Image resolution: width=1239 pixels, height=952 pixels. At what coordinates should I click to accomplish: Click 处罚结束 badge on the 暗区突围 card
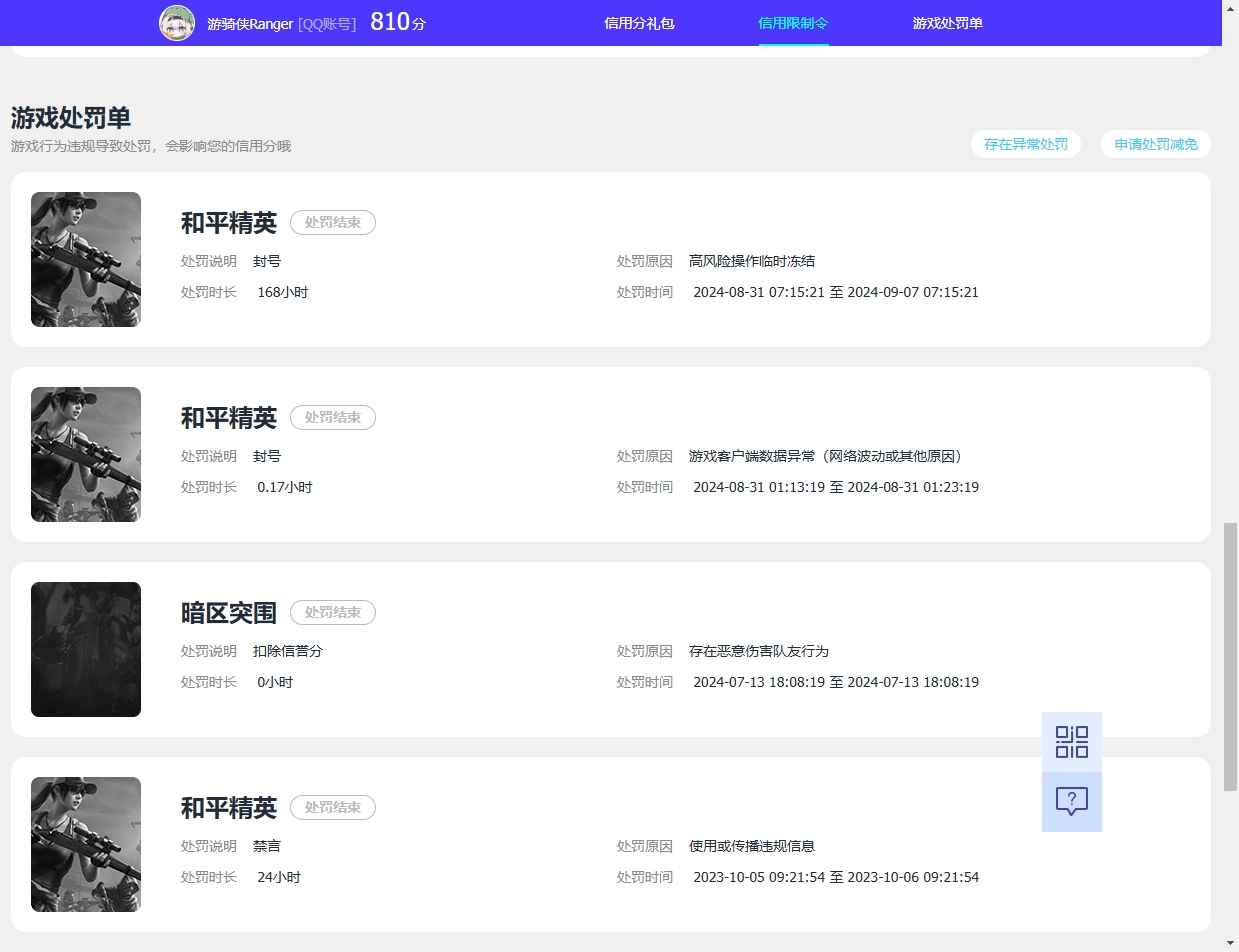click(x=333, y=612)
